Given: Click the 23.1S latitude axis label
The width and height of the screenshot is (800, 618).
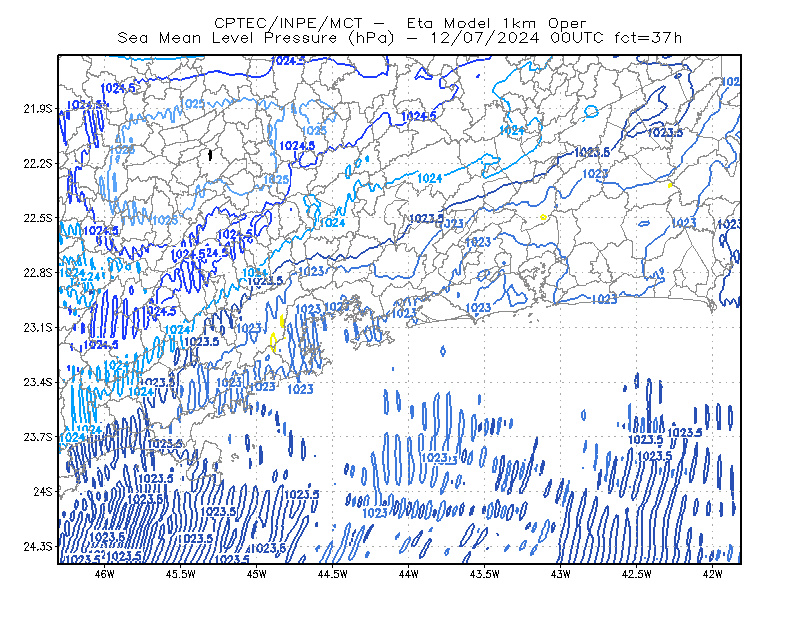Looking at the screenshot, I should (x=37, y=328).
